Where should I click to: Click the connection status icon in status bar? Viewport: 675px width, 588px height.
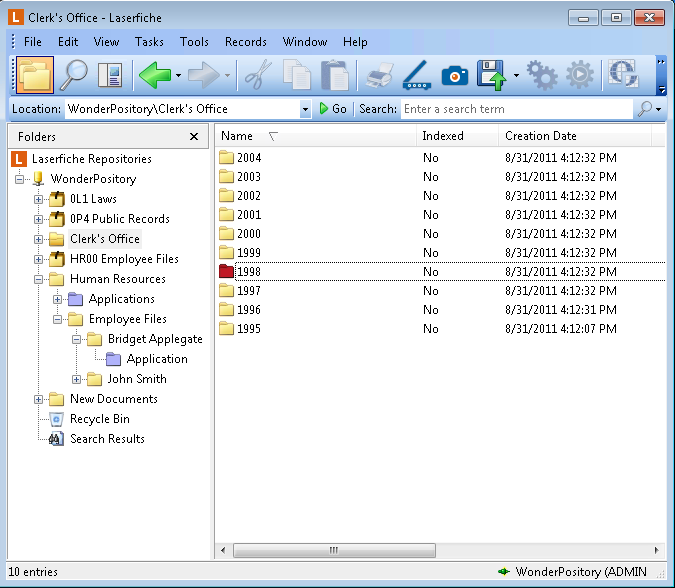tap(504, 572)
